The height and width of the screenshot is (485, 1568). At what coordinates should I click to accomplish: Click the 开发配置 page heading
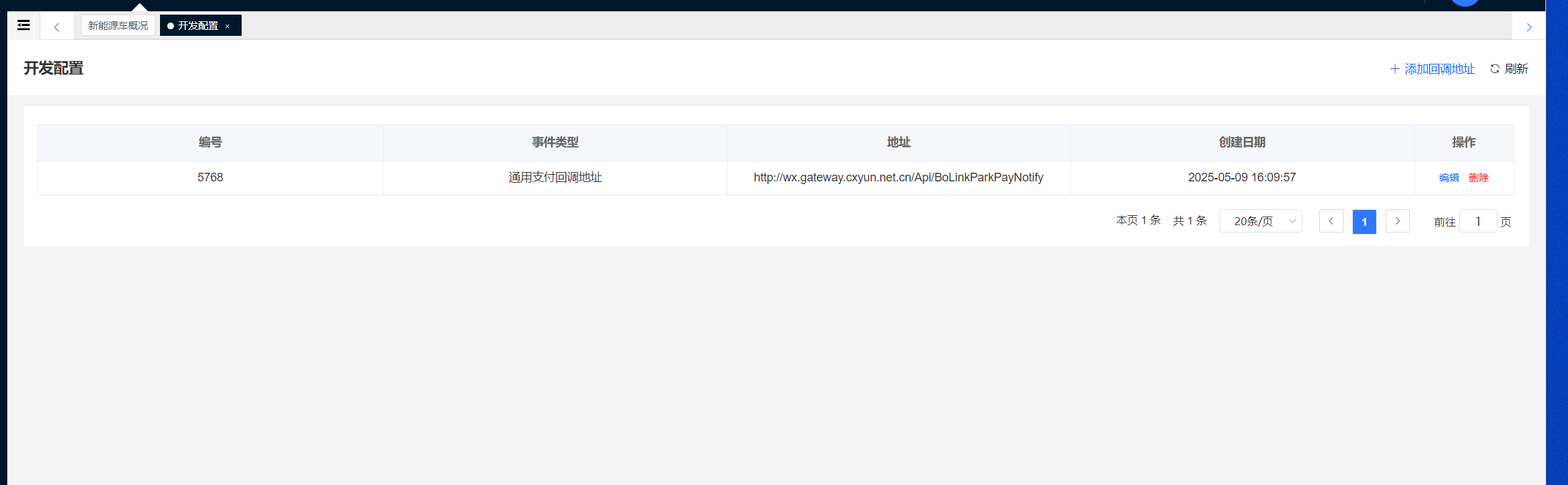click(x=54, y=68)
